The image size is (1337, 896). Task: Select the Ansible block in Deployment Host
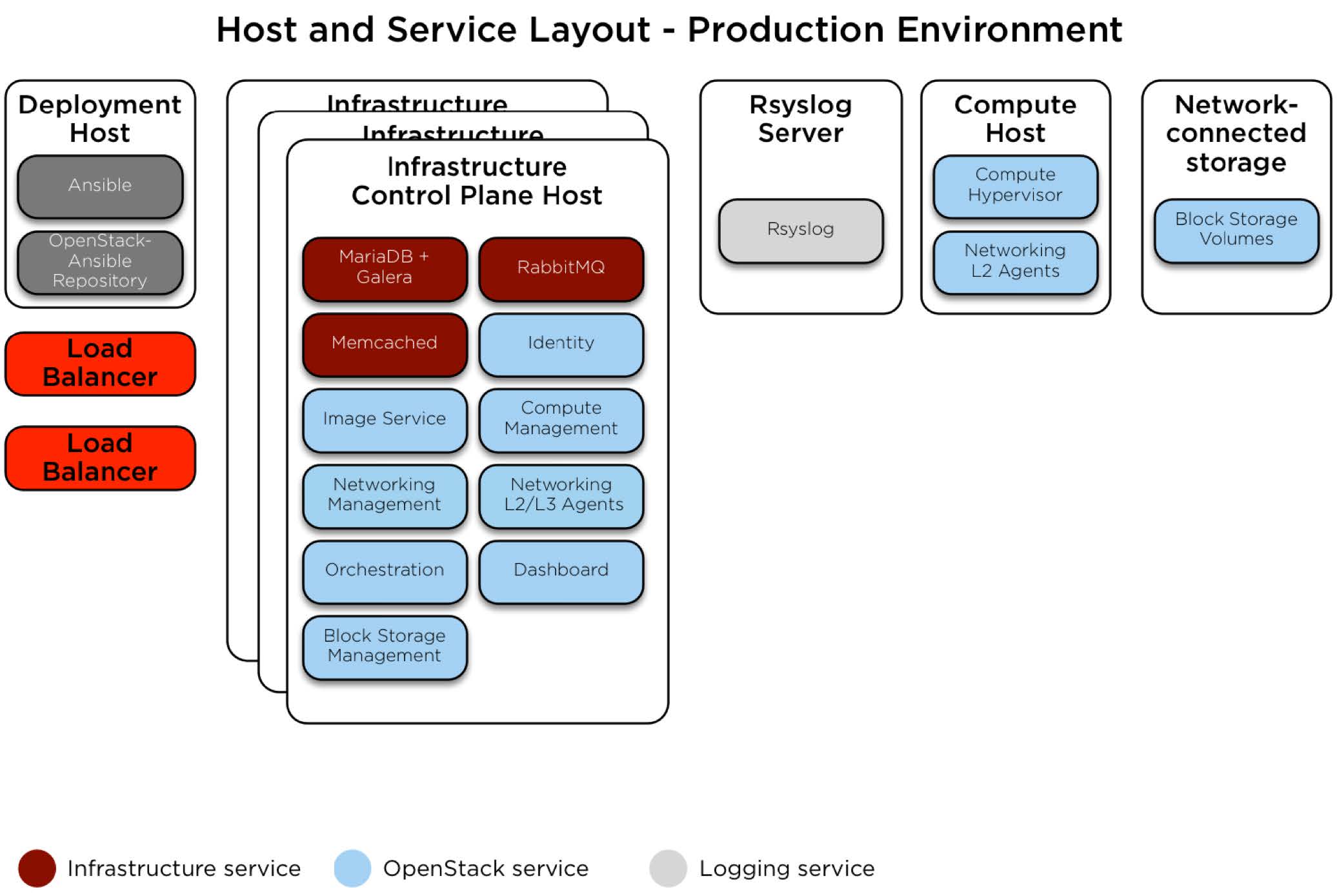click(100, 186)
